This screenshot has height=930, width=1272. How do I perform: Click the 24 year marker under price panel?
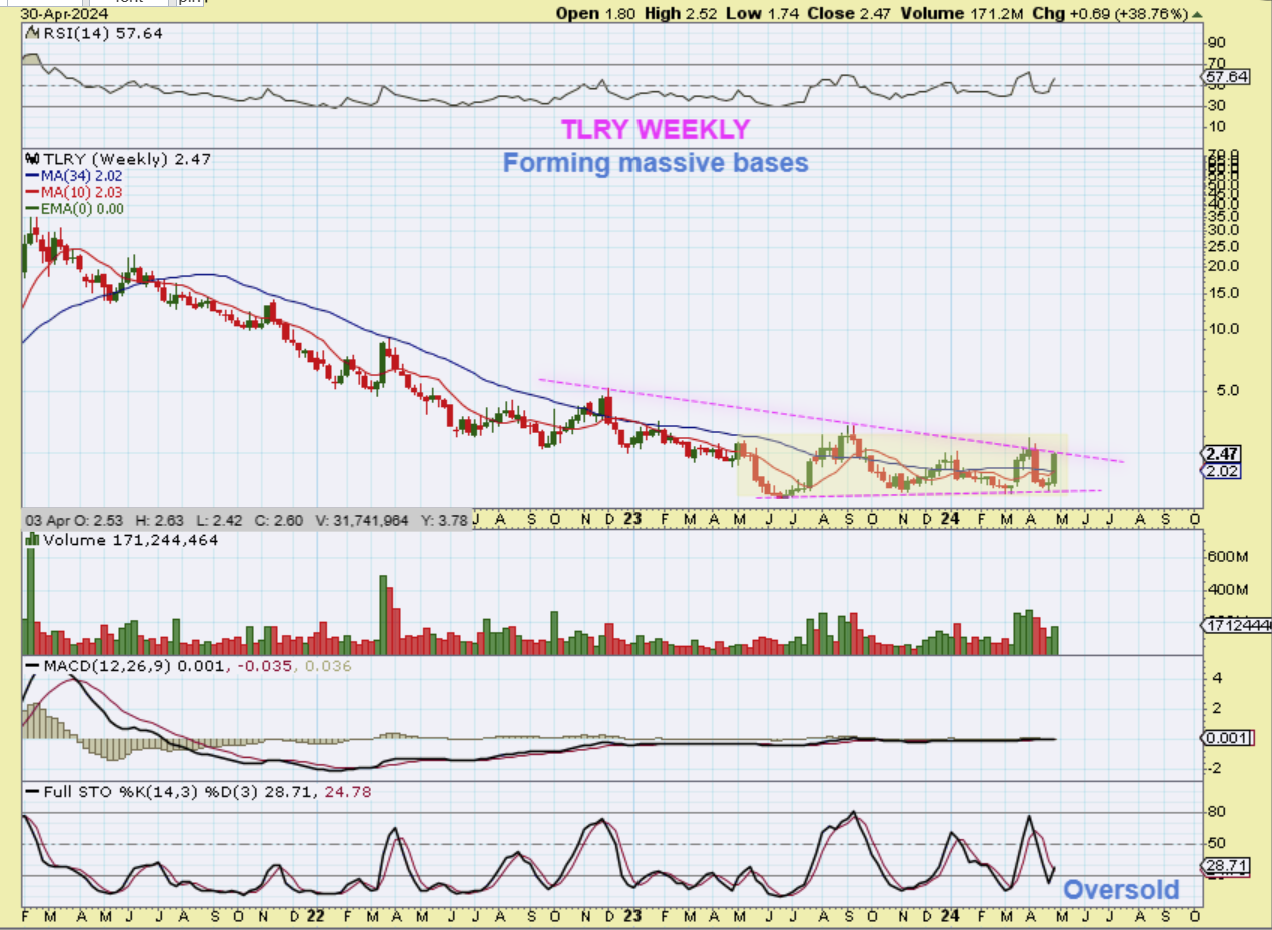(951, 520)
